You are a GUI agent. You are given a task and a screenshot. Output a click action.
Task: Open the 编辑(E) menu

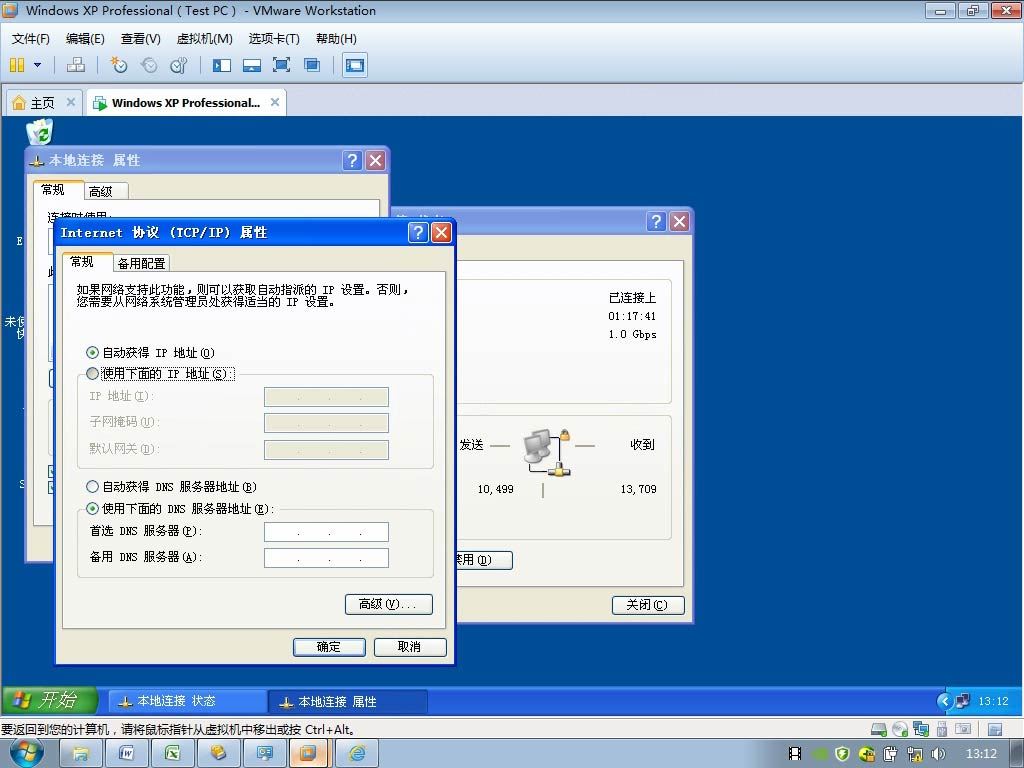tap(85, 39)
